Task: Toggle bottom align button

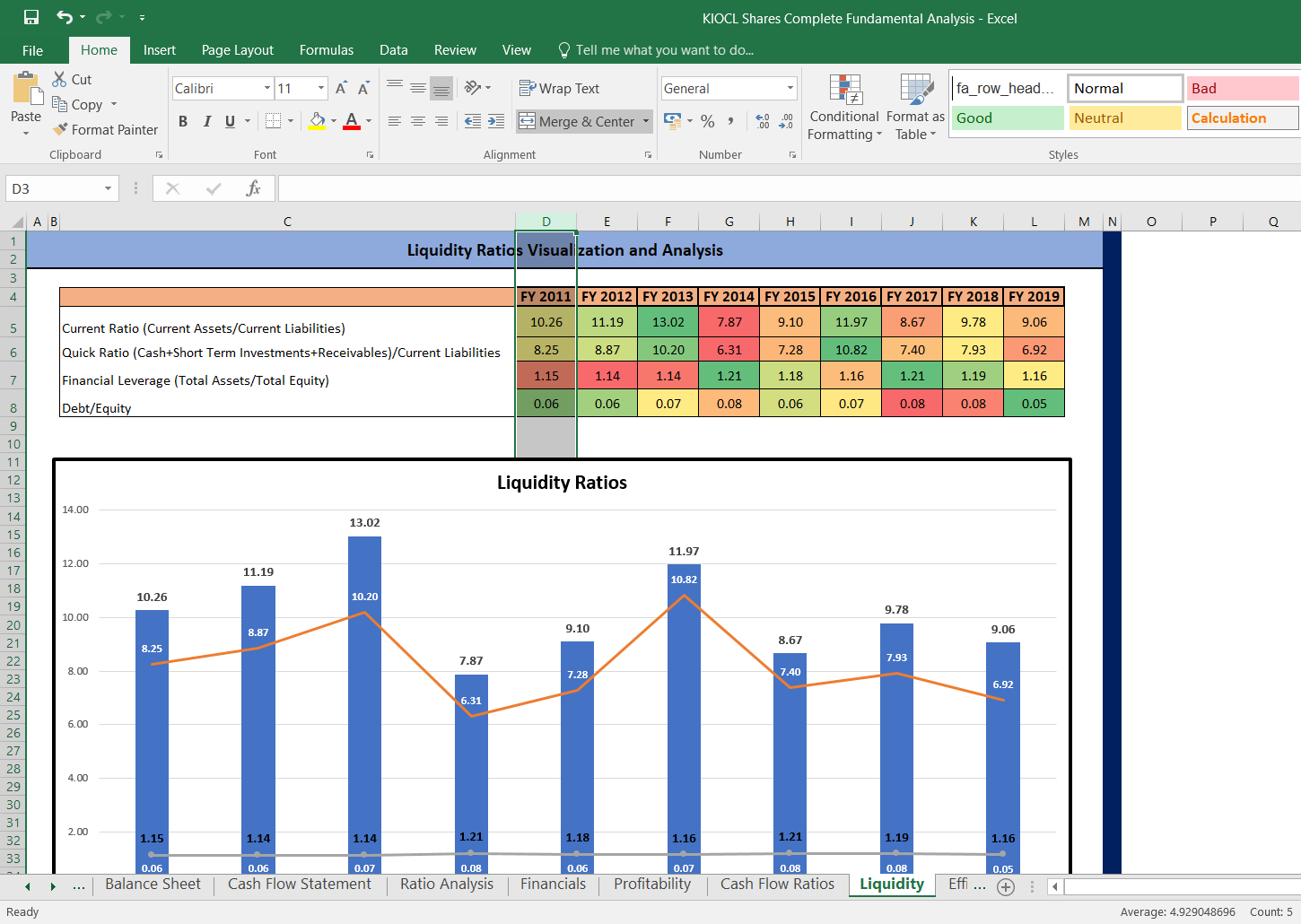Action: pyautogui.click(x=441, y=87)
